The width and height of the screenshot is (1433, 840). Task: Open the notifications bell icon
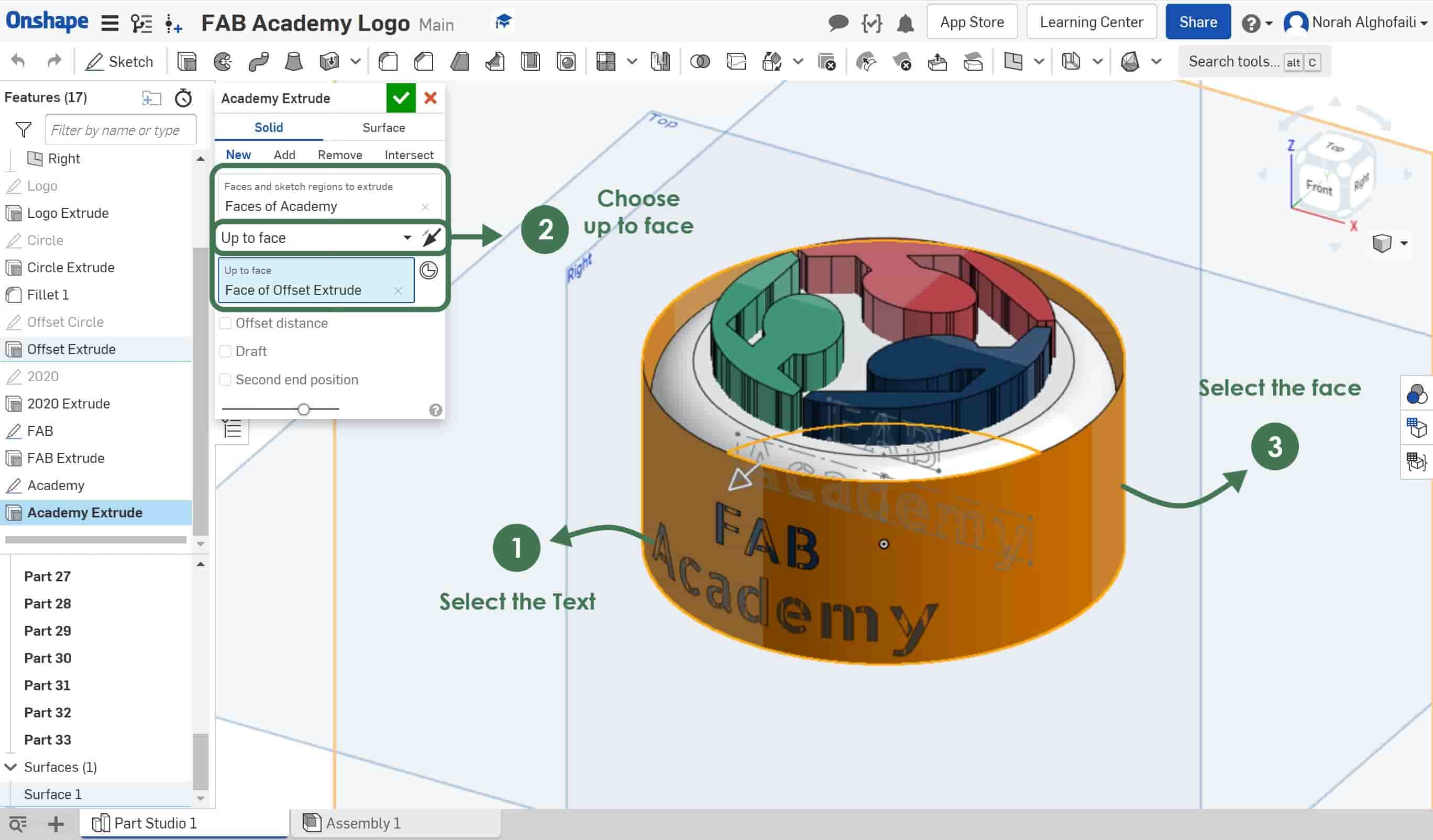pyautogui.click(x=905, y=23)
